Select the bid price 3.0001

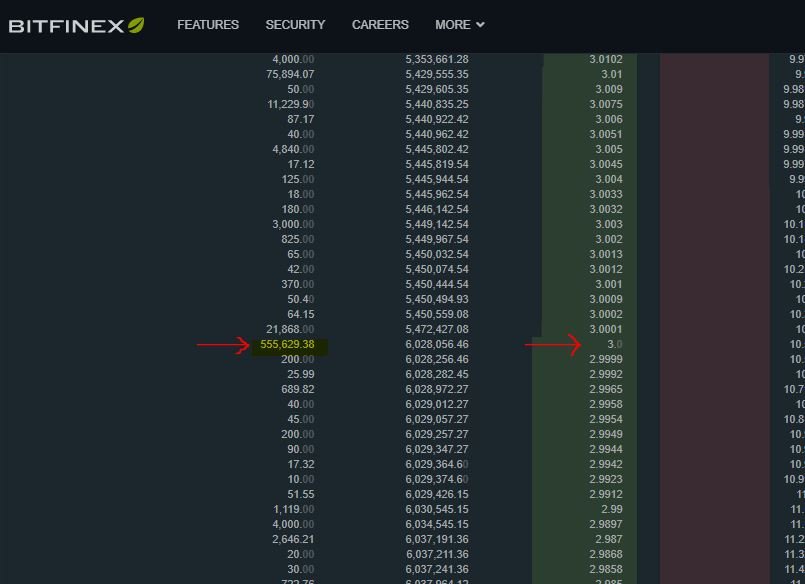606,329
